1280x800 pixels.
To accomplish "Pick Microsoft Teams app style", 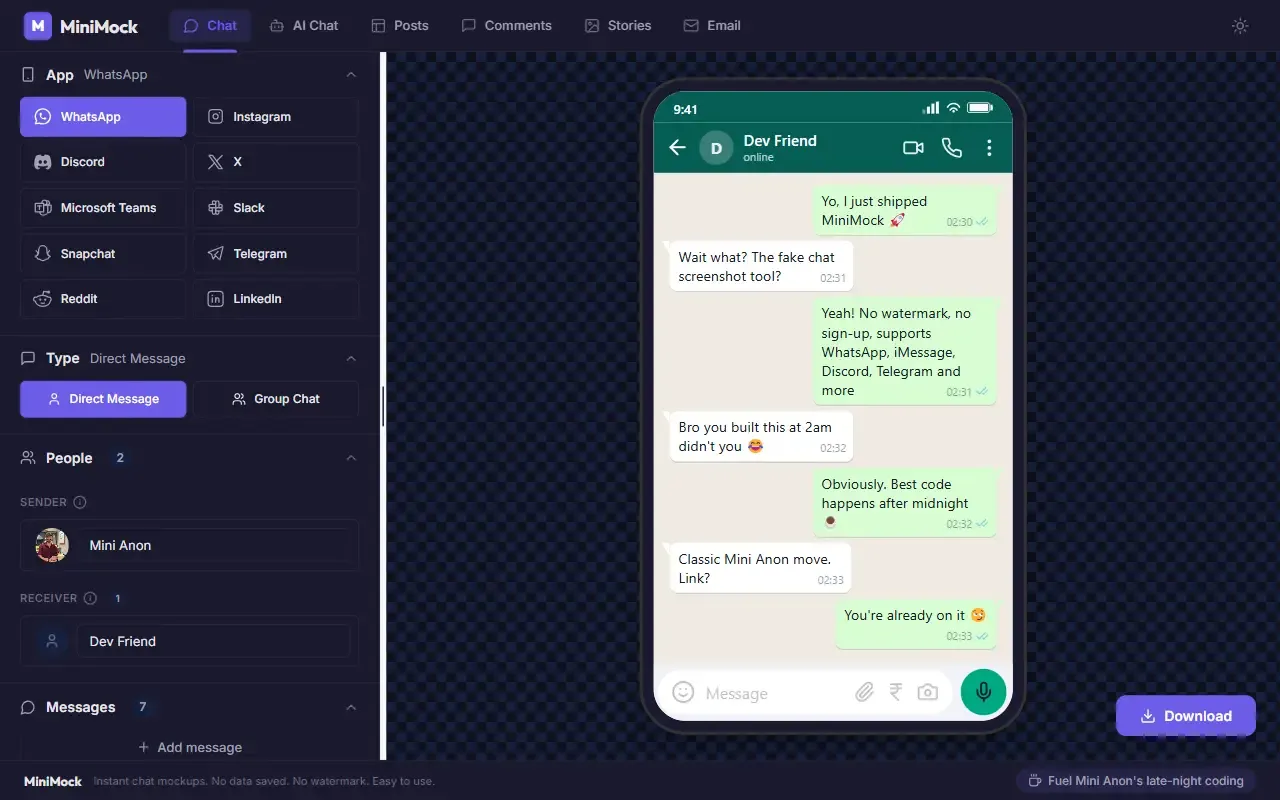I will point(103,208).
